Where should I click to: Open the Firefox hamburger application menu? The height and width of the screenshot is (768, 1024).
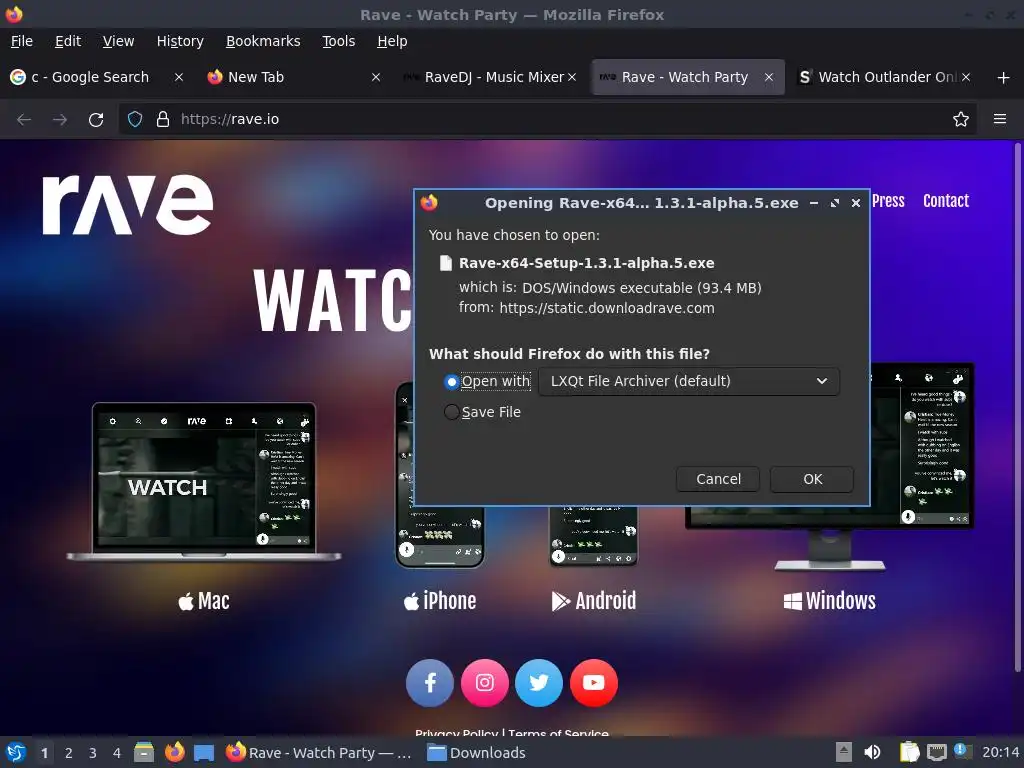tap(999, 119)
